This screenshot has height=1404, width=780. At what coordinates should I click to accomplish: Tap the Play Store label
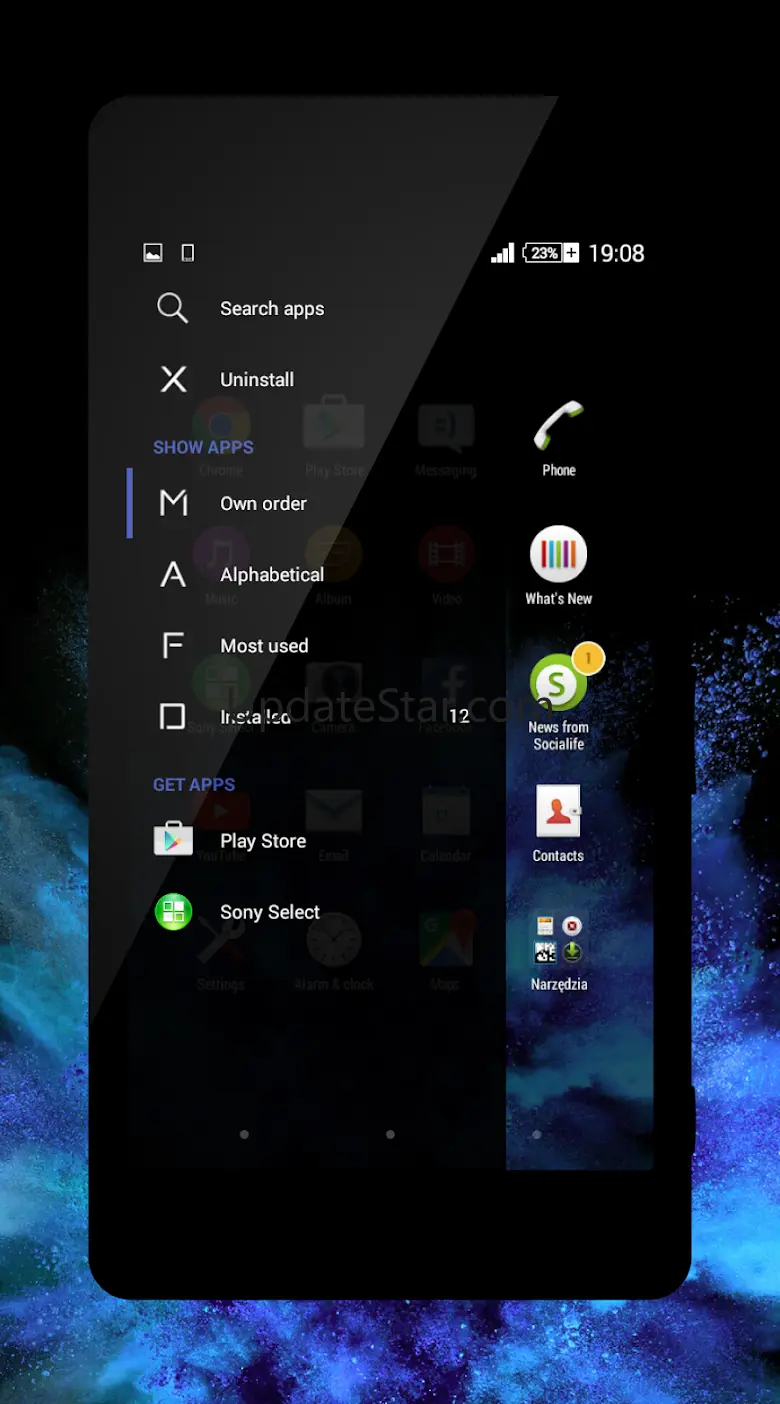point(263,841)
